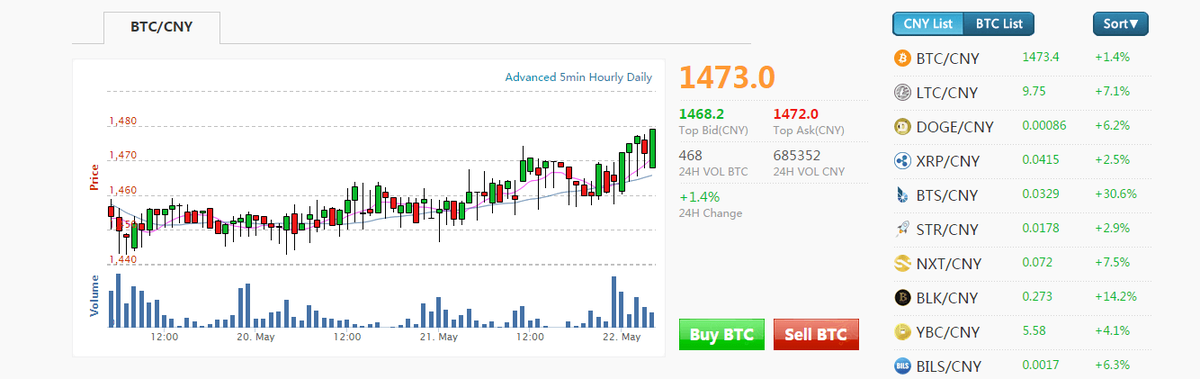
Task: Click the 1472.0 top ask value
Action: point(796,114)
